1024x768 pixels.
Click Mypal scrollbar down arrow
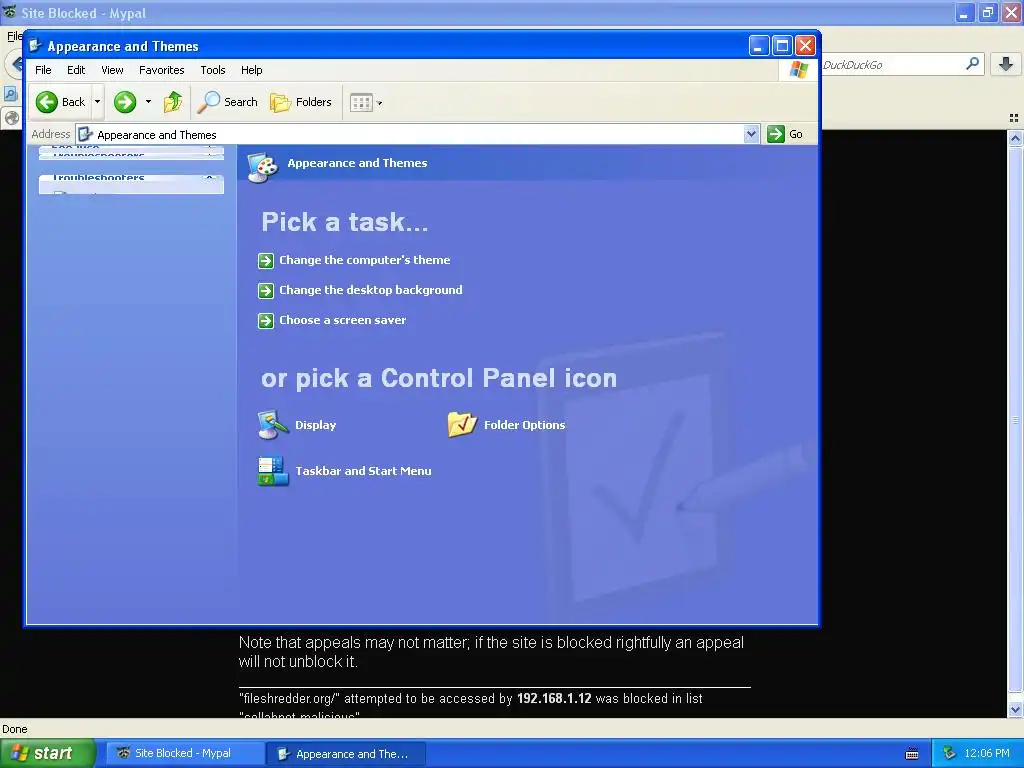tap(1015, 709)
